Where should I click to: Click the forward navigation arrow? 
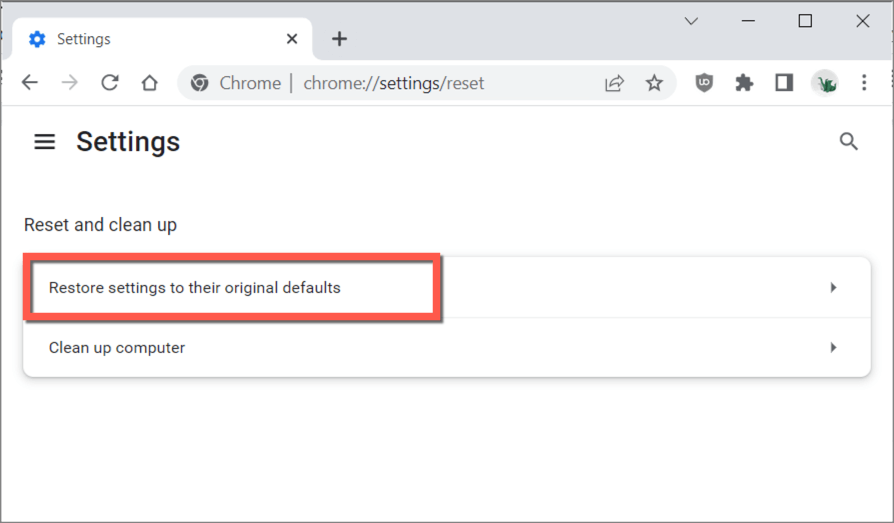(70, 83)
